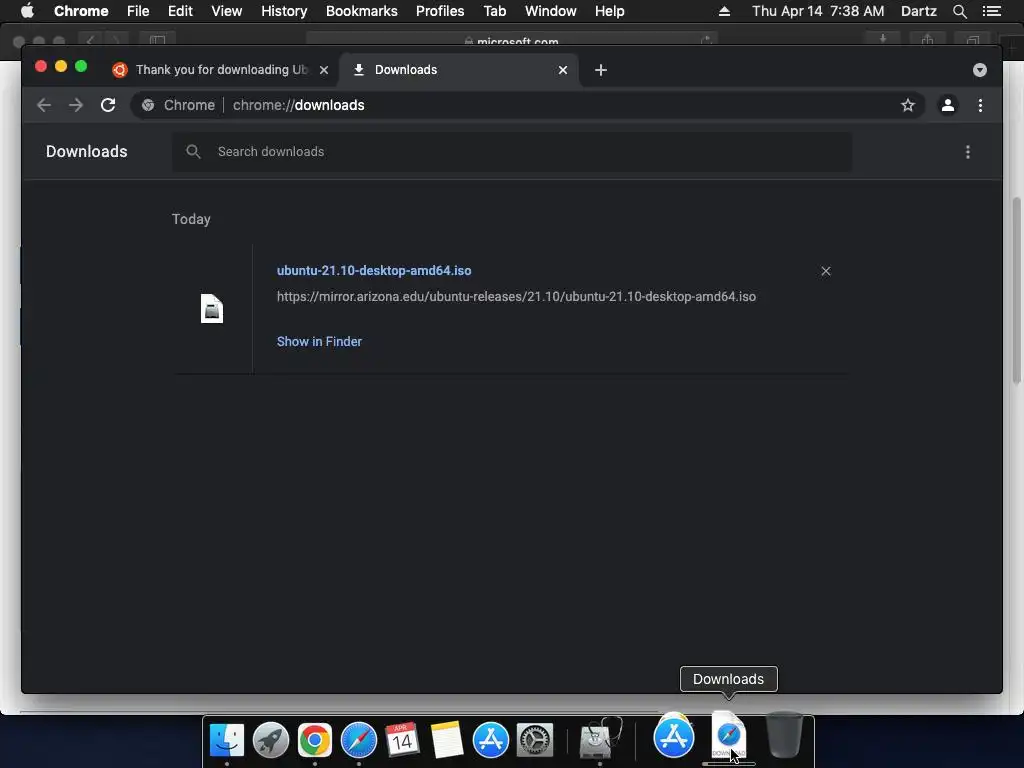Click the eject icon in menu bar
The height and width of the screenshot is (768, 1024).
tap(724, 11)
